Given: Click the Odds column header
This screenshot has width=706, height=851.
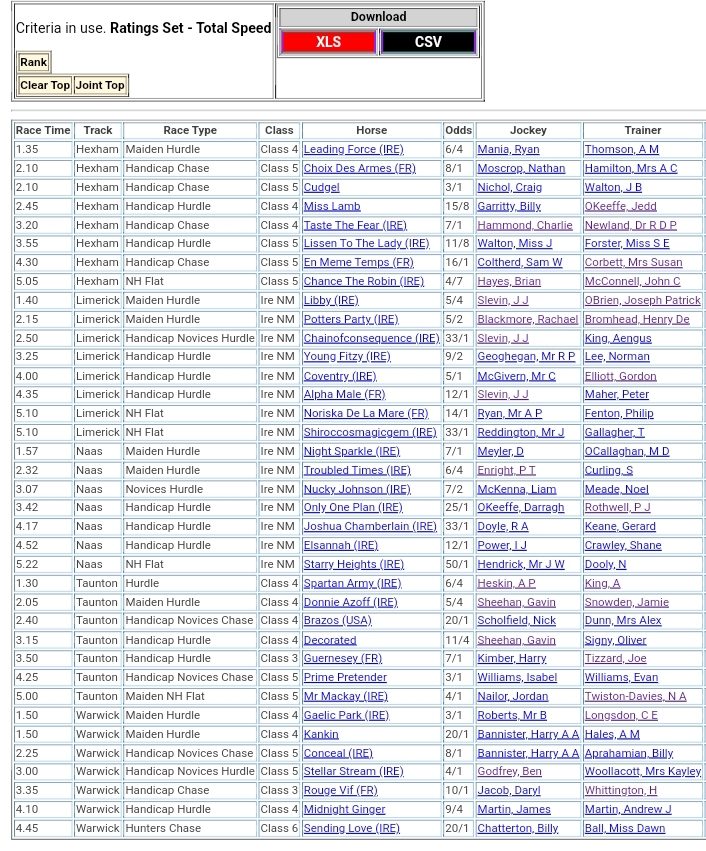Looking at the screenshot, I should (x=458, y=130).
